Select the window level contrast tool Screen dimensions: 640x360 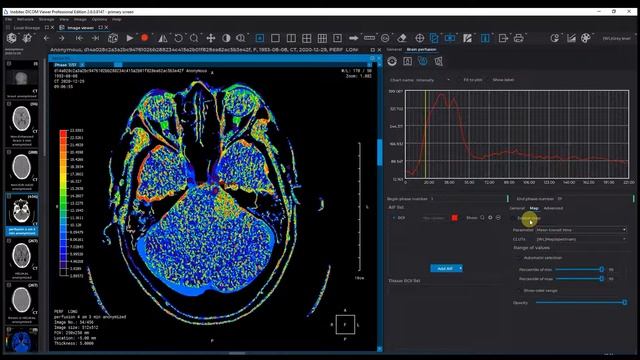coord(226,38)
